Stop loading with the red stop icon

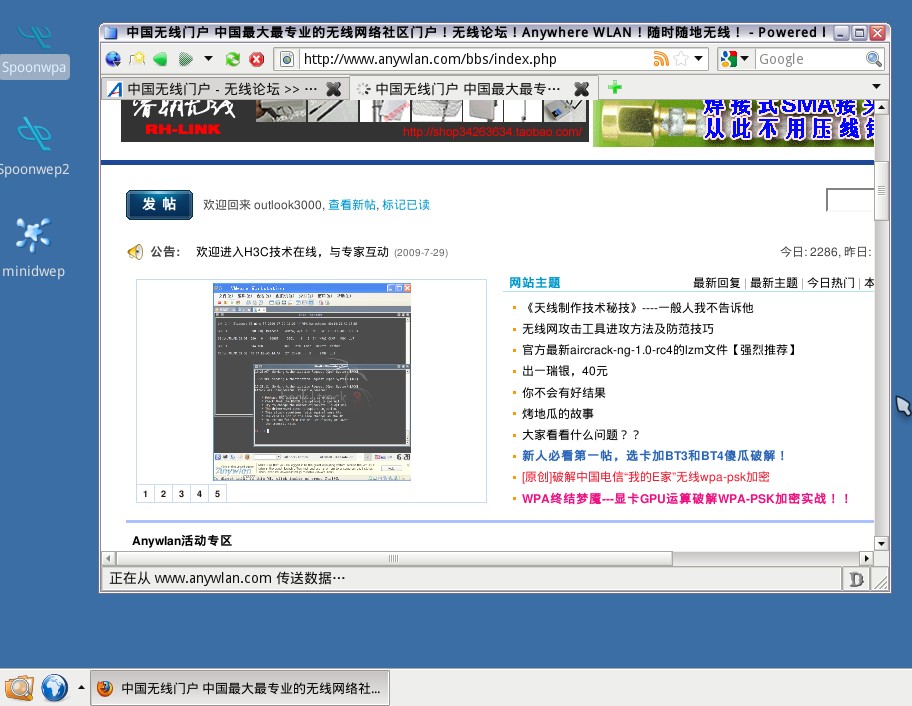[256, 59]
